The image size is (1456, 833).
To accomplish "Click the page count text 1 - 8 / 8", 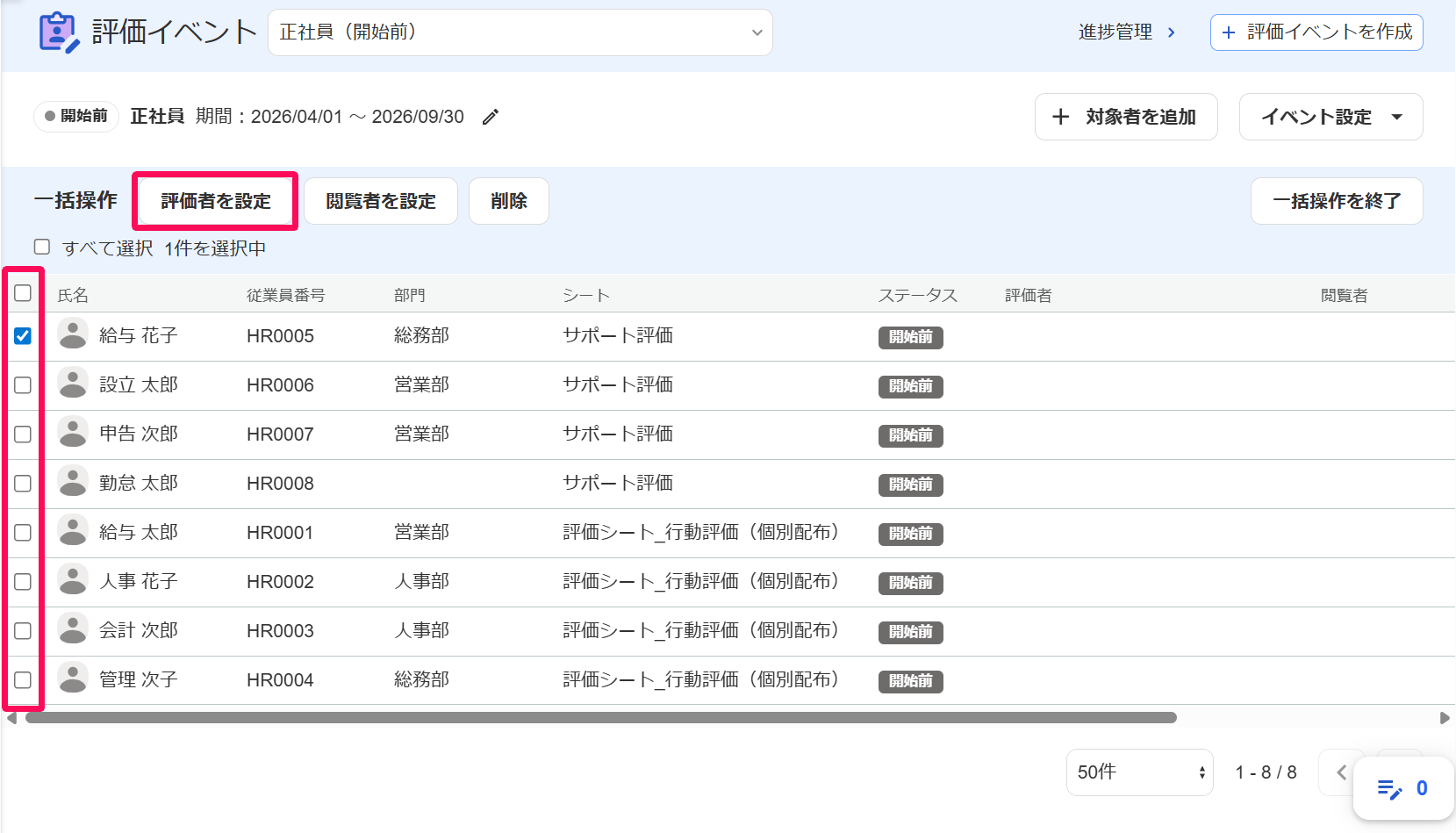I will [x=1266, y=772].
